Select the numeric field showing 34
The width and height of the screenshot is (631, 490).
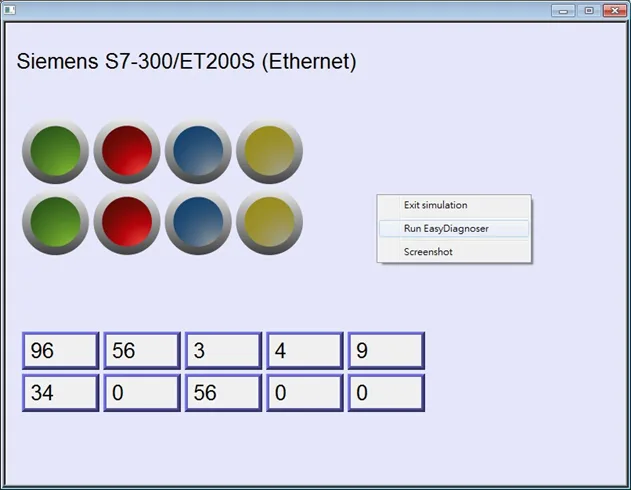[60, 393]
